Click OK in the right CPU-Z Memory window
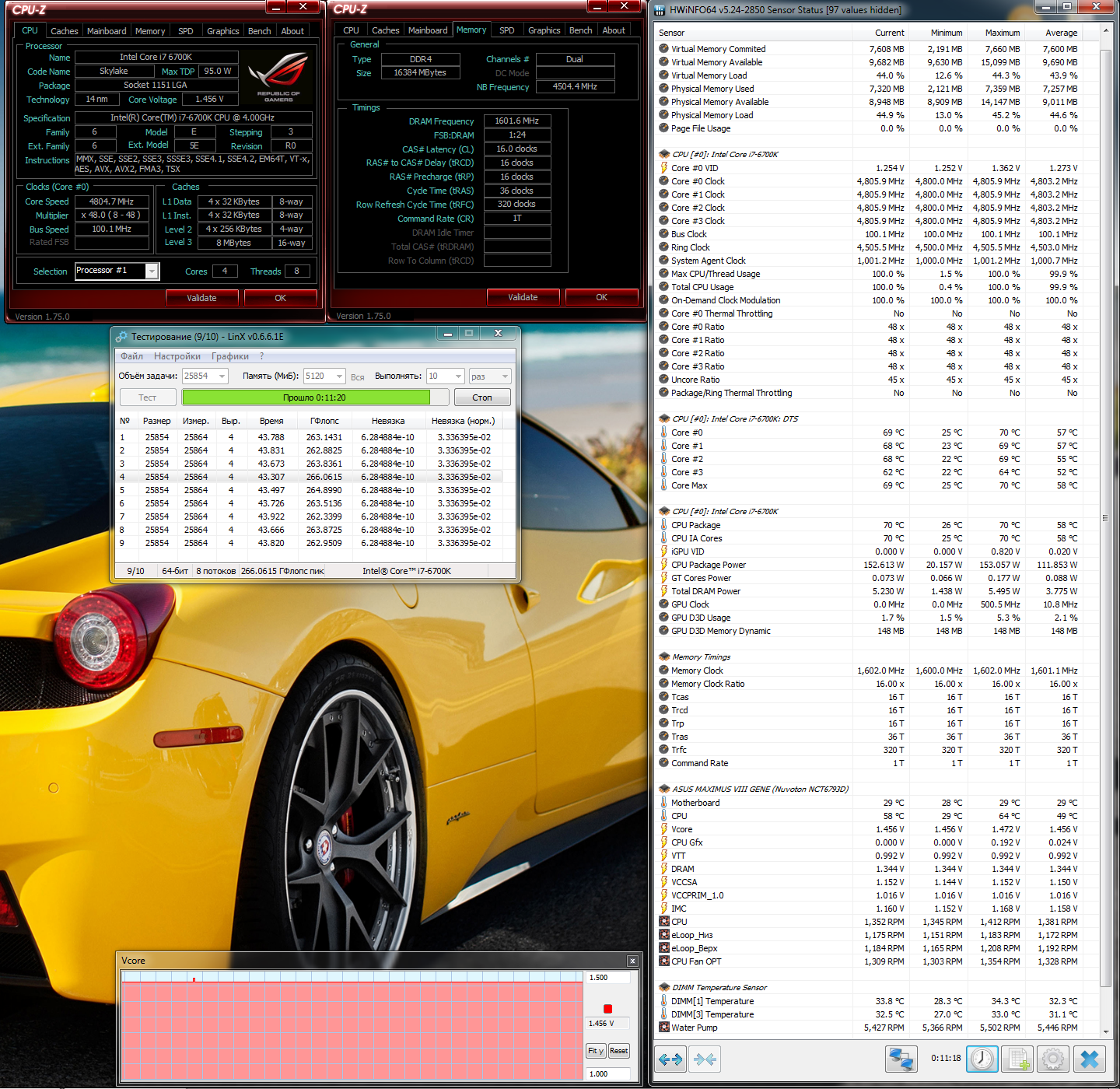 601,297
